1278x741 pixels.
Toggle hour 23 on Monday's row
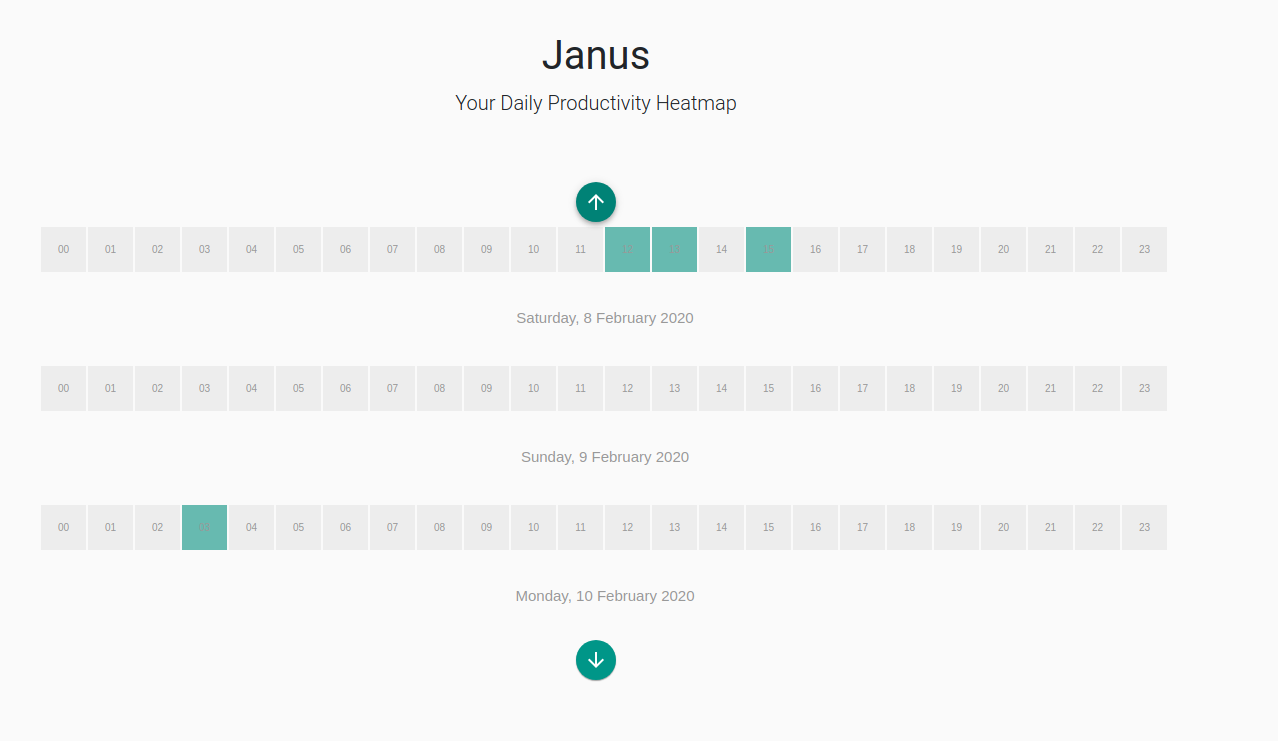pos(1144,527)
